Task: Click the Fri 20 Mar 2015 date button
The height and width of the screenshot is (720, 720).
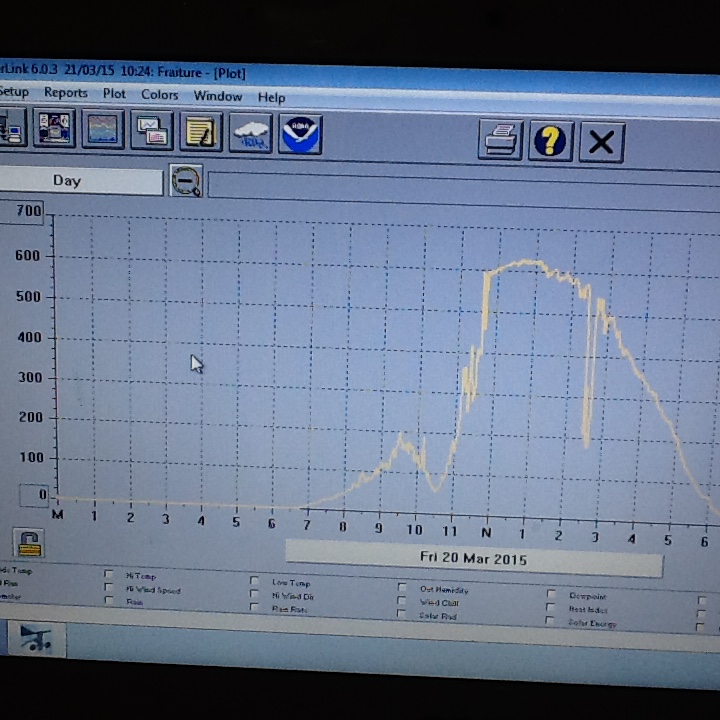Action: coord(474,558)
